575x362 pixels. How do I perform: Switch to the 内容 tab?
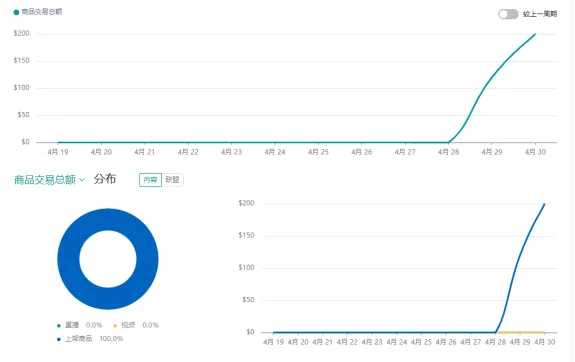pyautogui.click(x=150, y=180)
